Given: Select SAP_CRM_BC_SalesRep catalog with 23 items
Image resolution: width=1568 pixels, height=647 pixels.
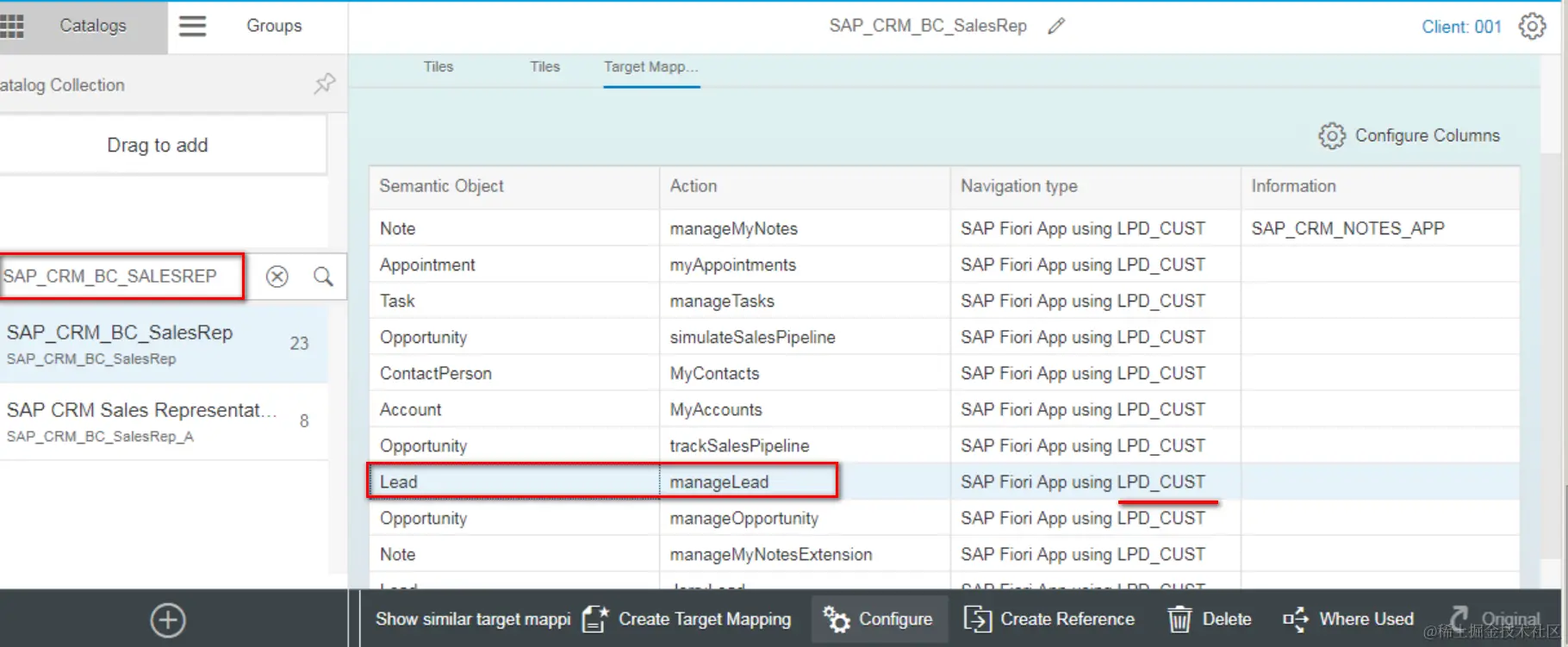Looking at the screenshot, I should (x=164, y=344).
